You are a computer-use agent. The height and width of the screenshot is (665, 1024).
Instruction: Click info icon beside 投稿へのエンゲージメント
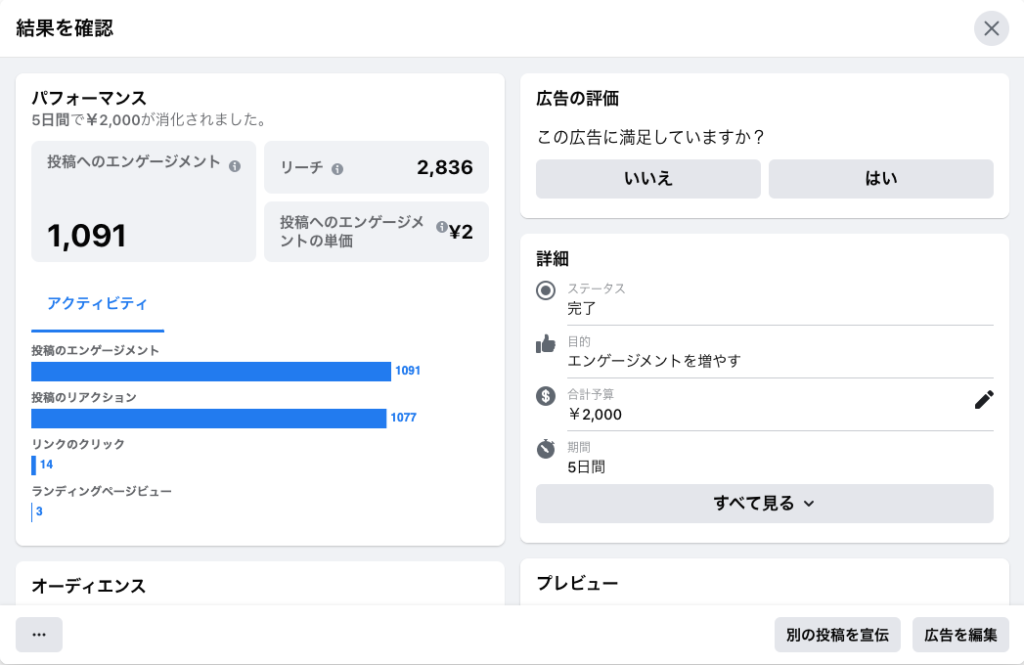[x=234, y=166]
